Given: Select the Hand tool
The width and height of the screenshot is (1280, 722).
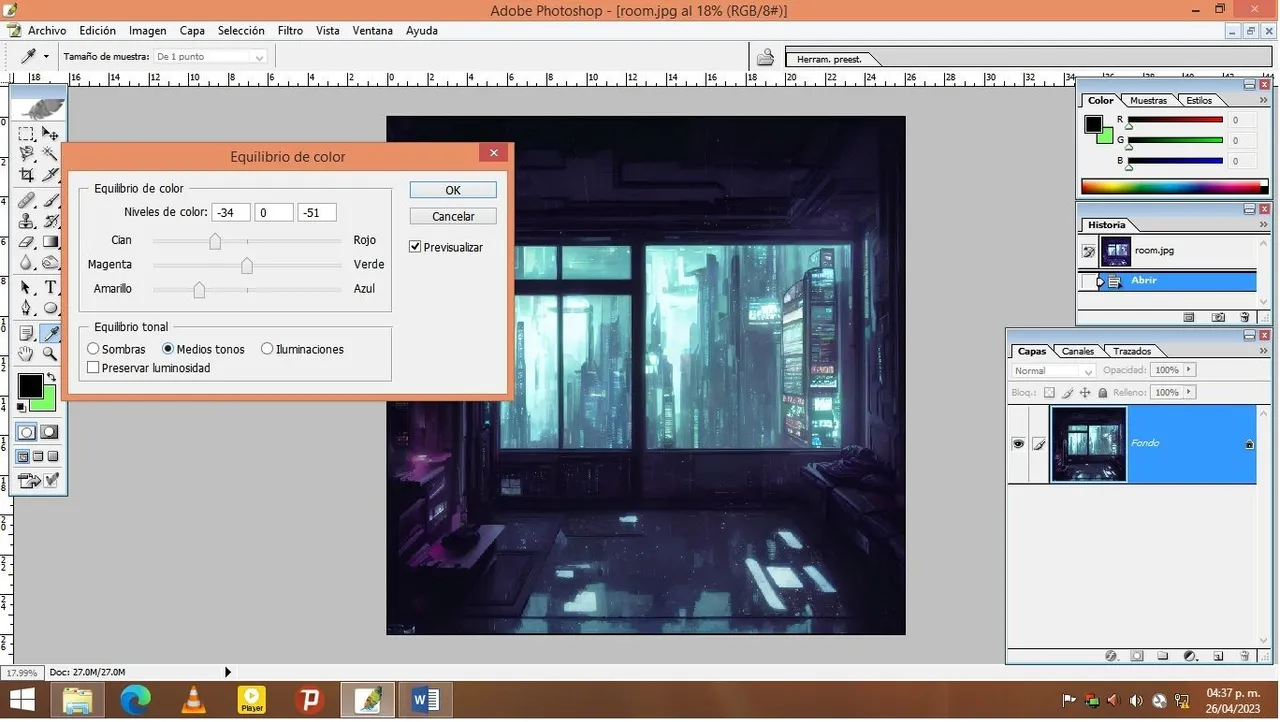Looking at the screenshot, I should (27, 354).
